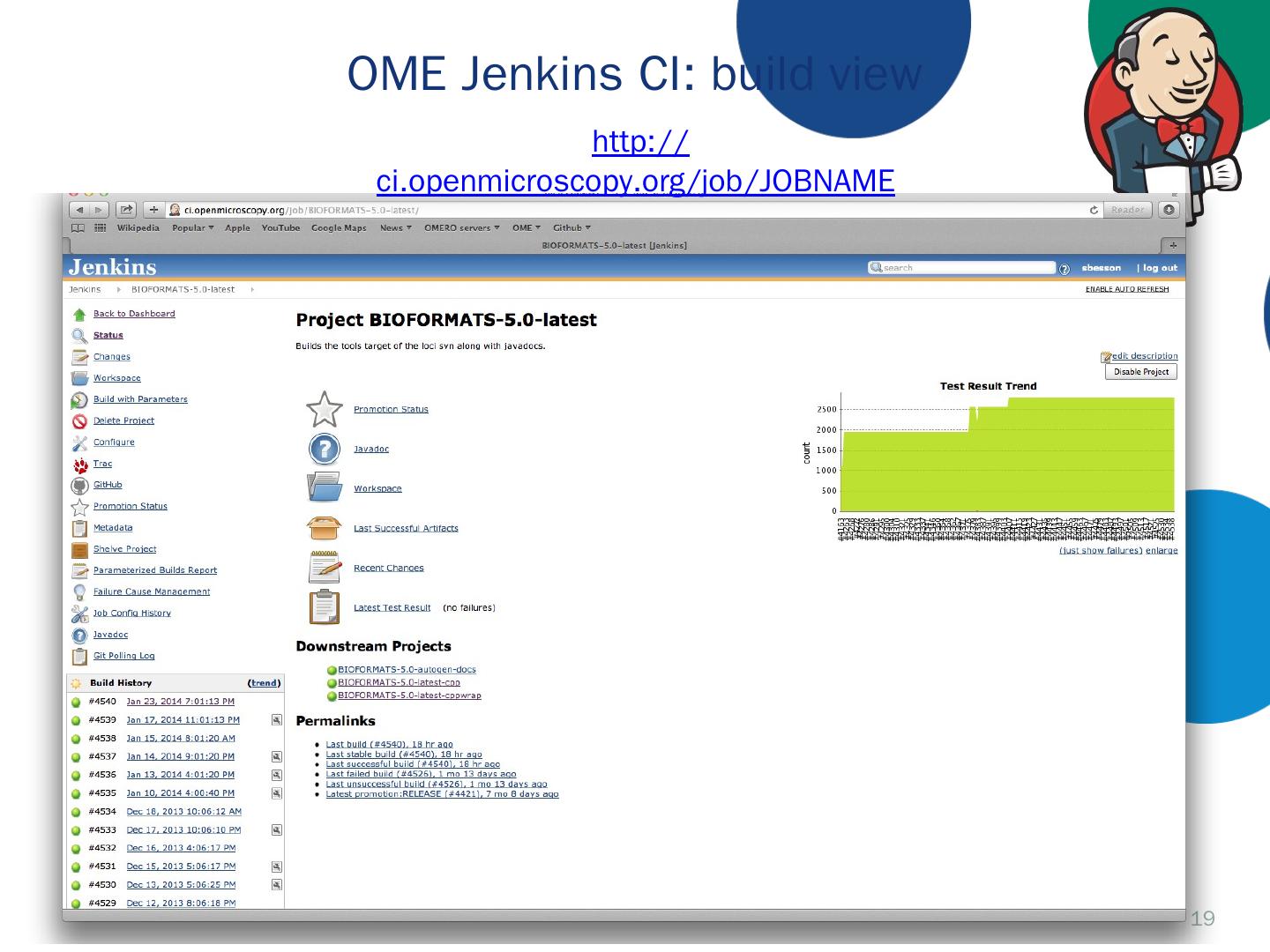
Task: Click the large Recent Changes notepad icon
Action: (325, 567)
